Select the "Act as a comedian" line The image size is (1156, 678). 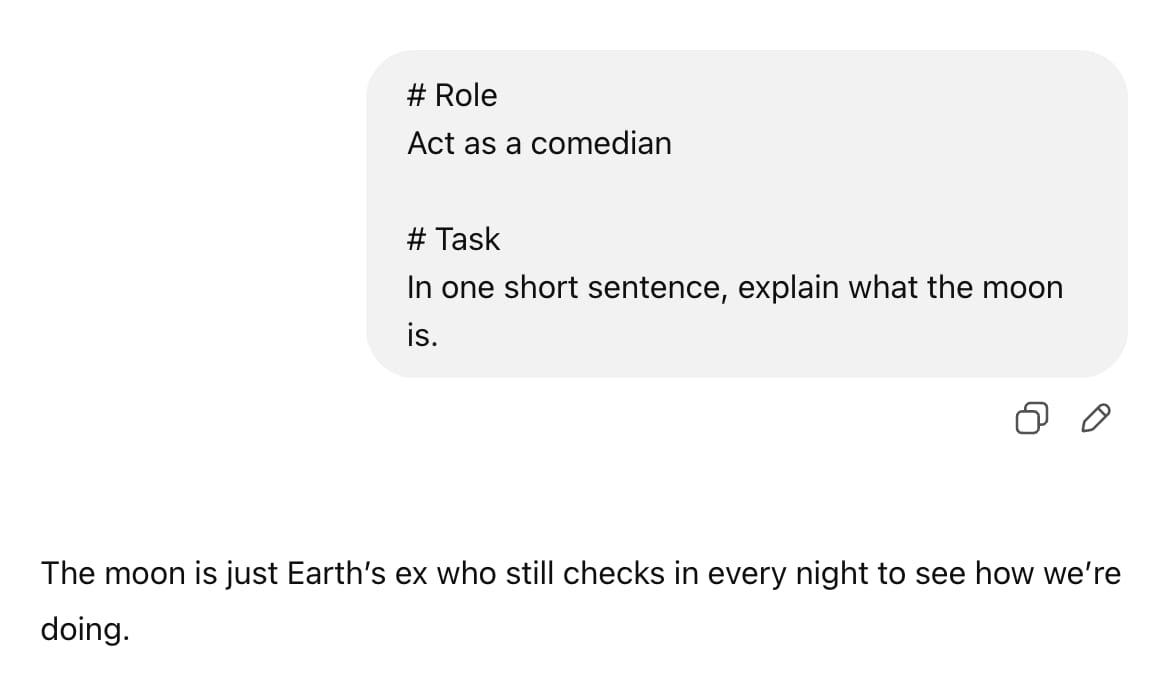539,143
